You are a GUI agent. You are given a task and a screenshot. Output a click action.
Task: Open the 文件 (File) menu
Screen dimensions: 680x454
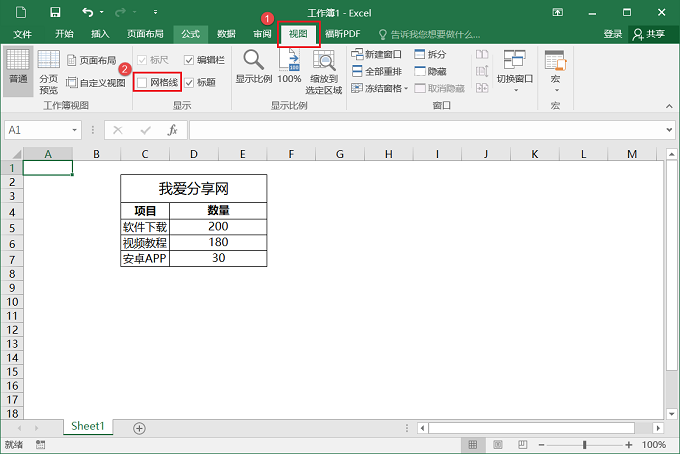coord(22,34)
